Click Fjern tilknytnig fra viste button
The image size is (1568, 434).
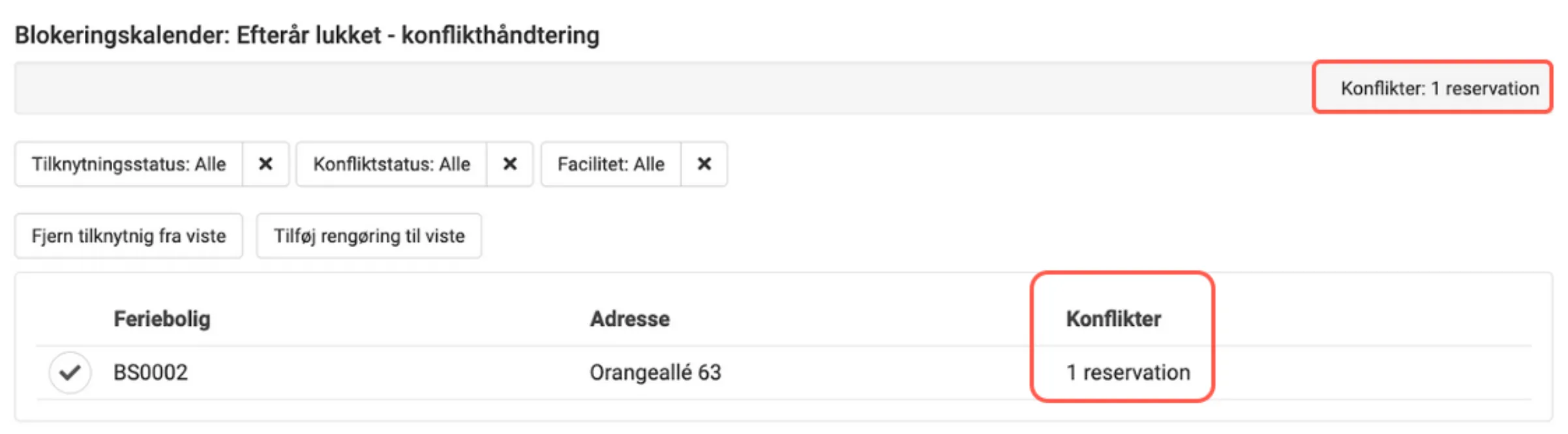(x=129, y=236)
